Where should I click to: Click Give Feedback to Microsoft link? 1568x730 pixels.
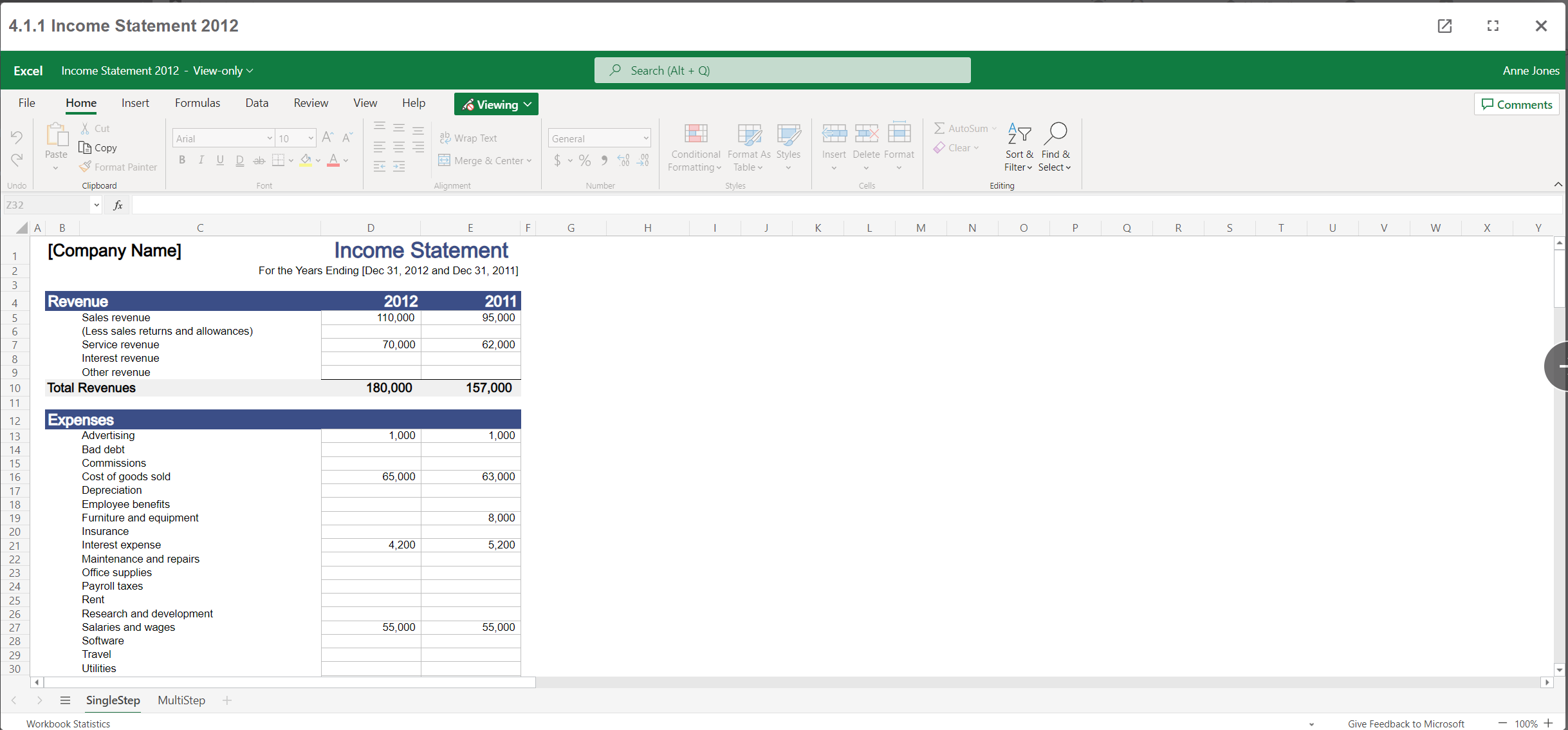tap(1406, 724)
